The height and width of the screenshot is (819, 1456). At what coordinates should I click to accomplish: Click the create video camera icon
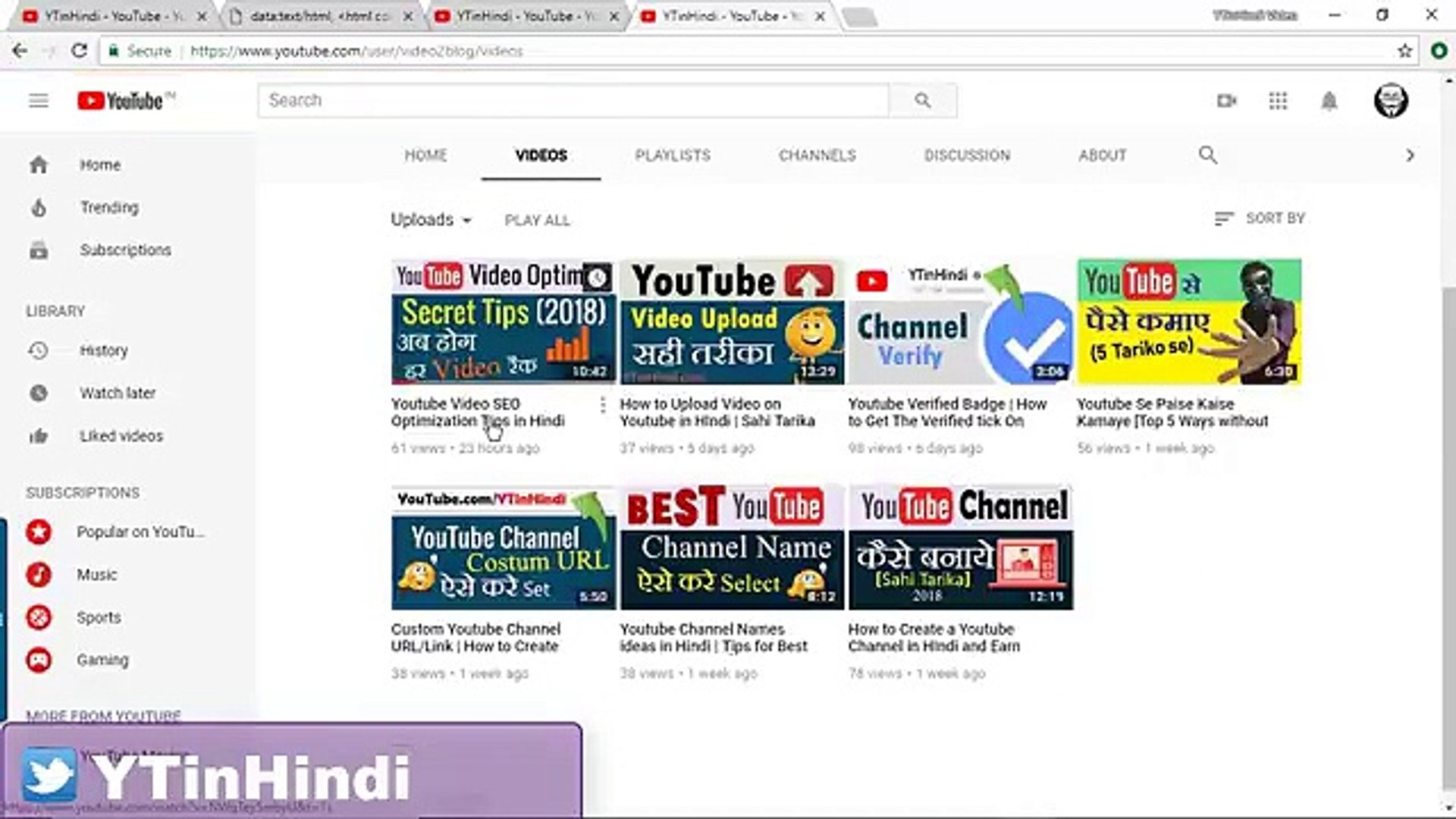pos(1227,101)
